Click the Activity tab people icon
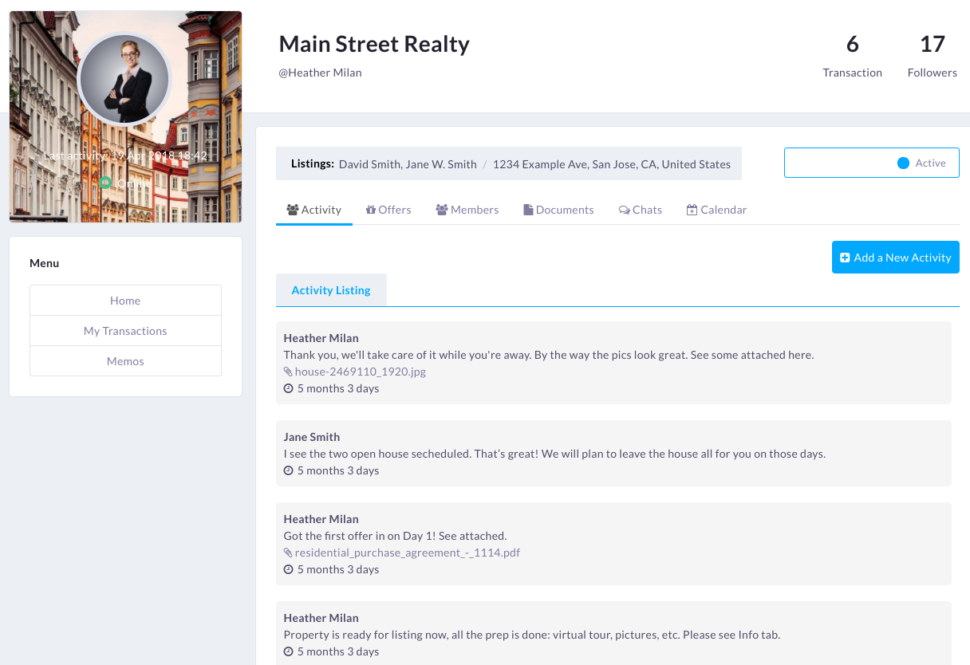Image resolution: width=970 pixels, height=665 pixels. (293, 210)
